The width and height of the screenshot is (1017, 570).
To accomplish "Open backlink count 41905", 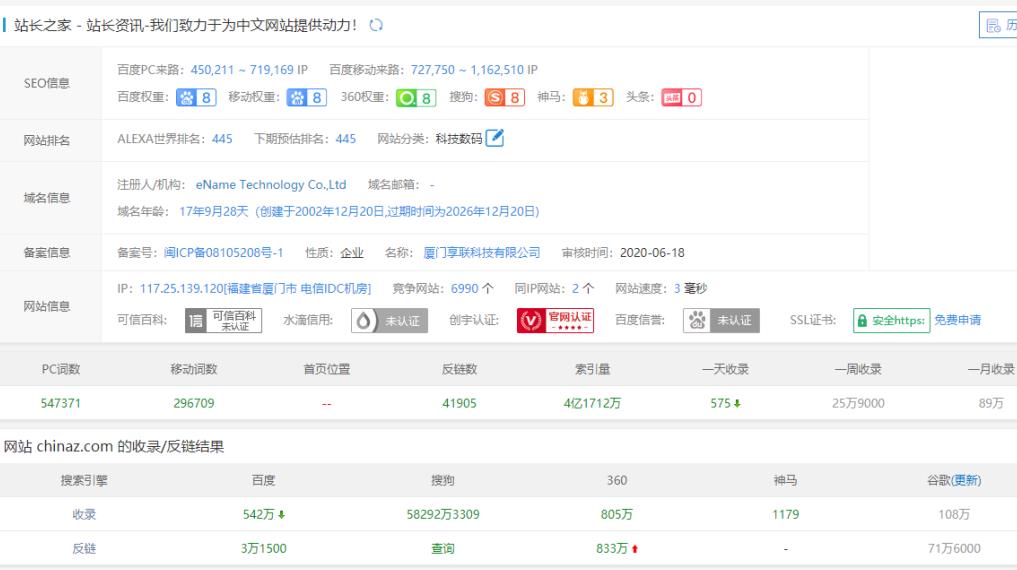I will 459,403.
